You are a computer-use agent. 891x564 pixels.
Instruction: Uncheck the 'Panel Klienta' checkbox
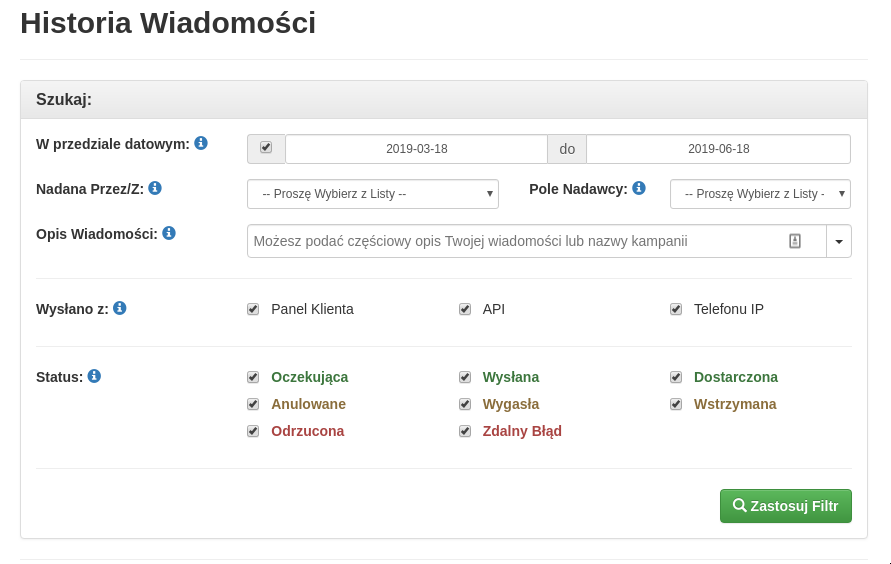253,309
